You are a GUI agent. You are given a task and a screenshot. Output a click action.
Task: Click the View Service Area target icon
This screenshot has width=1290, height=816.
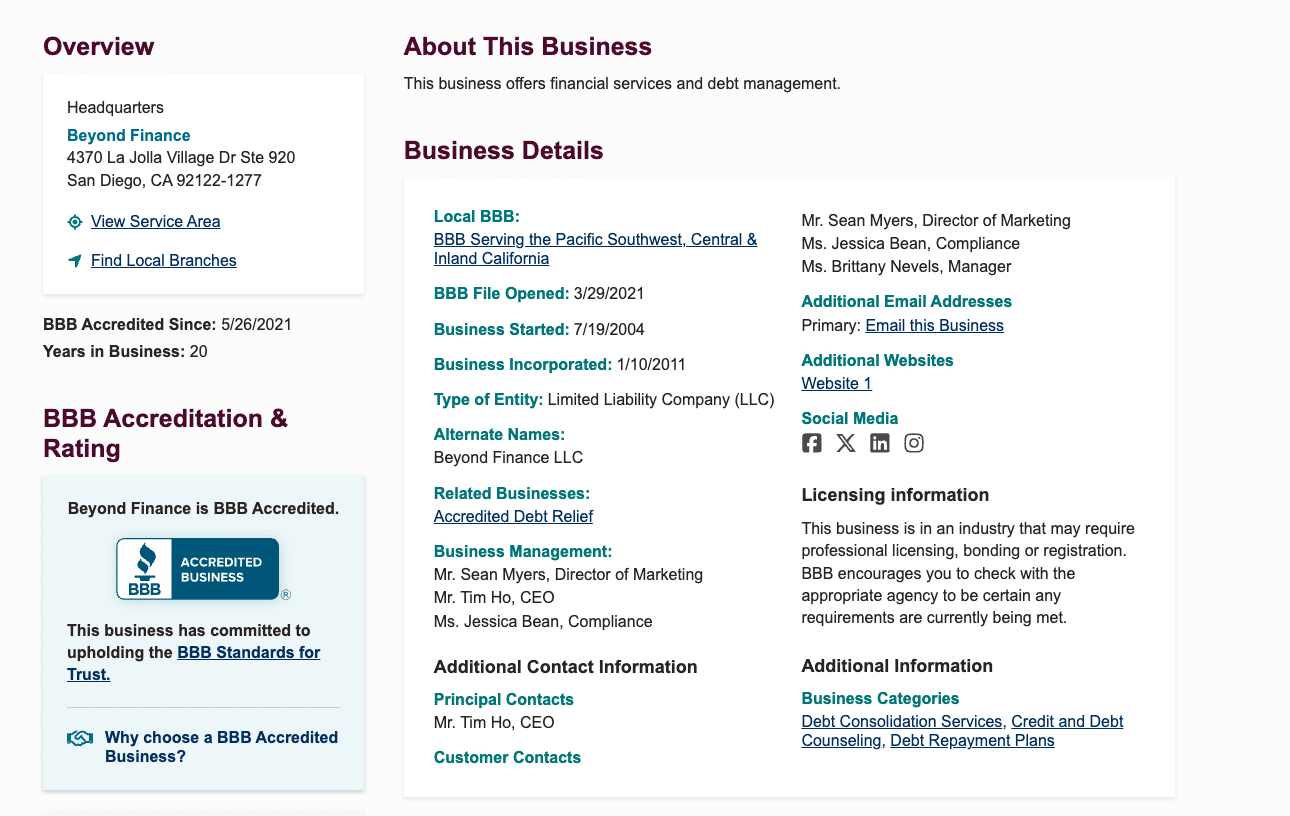tap(75, 222)
